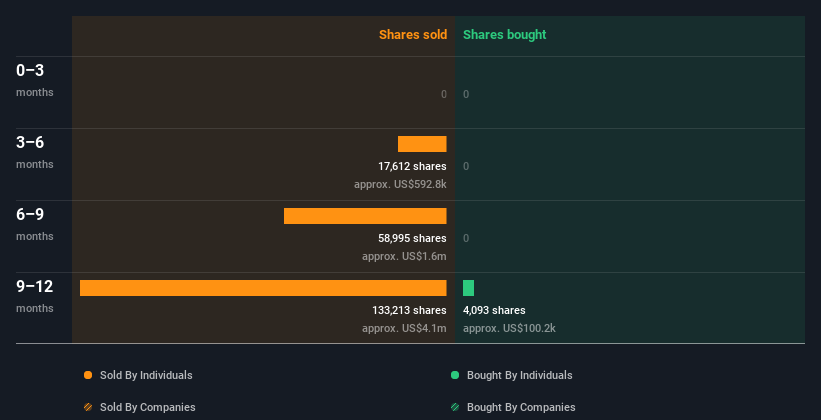Click the approx. US$592.8k value
This screenshot has width=821, height=420.
(x=400, y=185)
